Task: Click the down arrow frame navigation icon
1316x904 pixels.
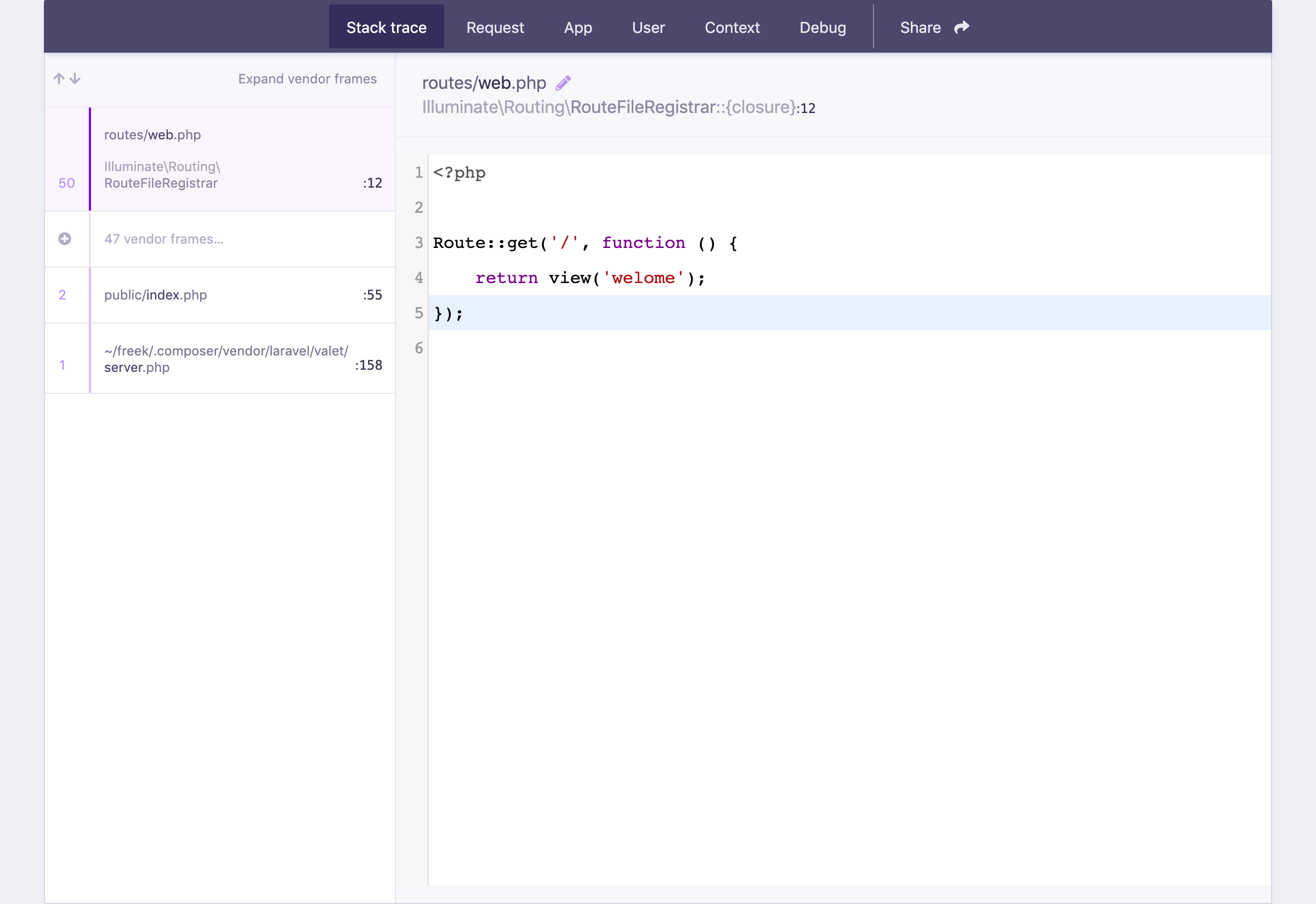Action: pos(75,79)
